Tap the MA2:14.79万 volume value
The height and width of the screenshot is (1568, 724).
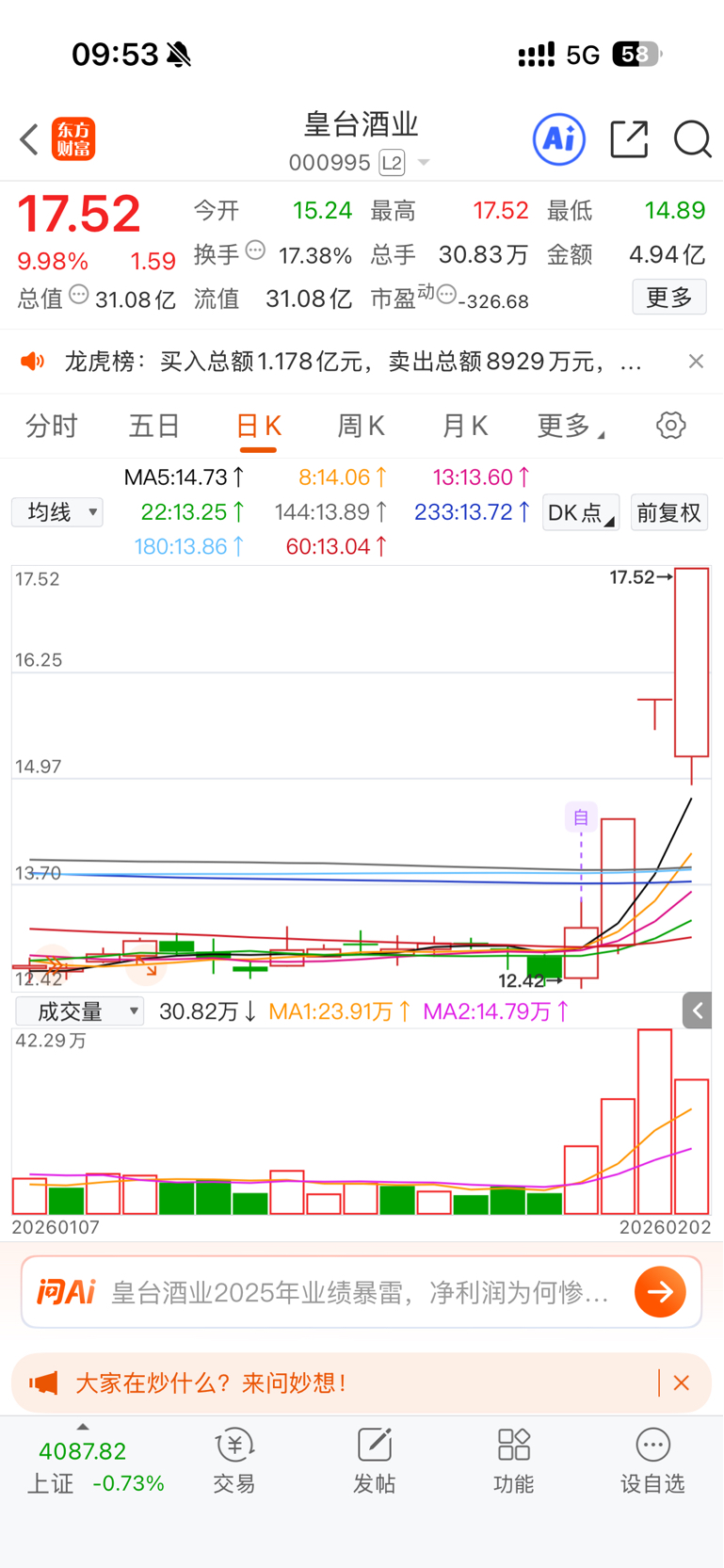tap(496, 1011)
